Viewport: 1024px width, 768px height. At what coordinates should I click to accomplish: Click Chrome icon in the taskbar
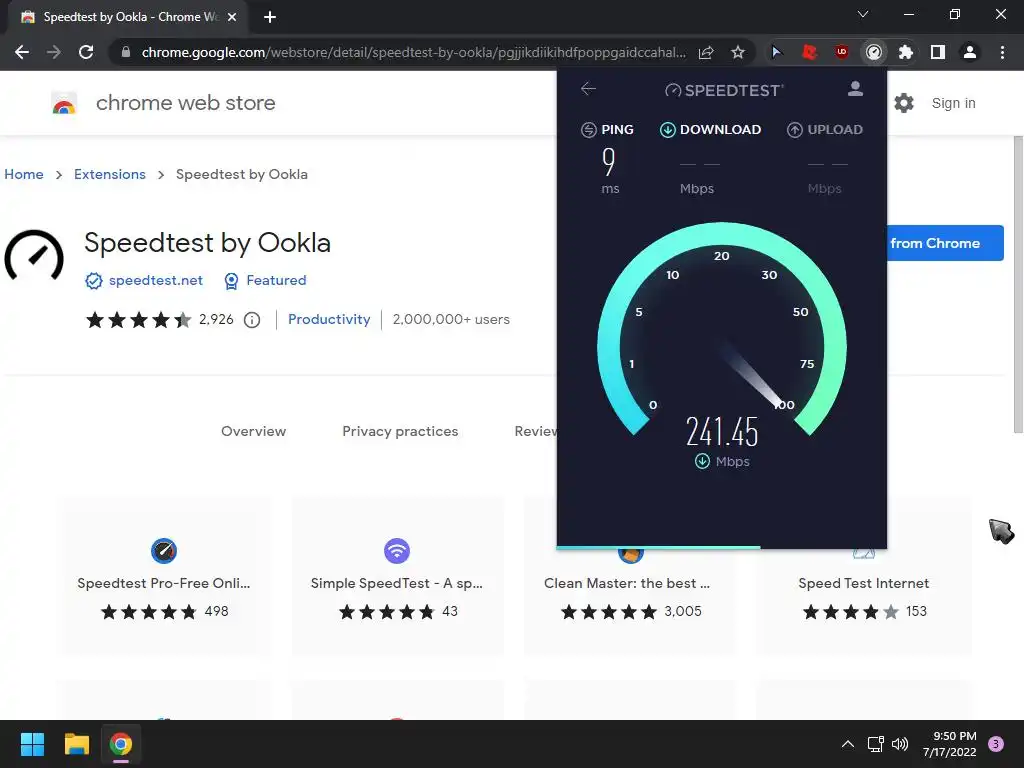(x=121, y=744)
